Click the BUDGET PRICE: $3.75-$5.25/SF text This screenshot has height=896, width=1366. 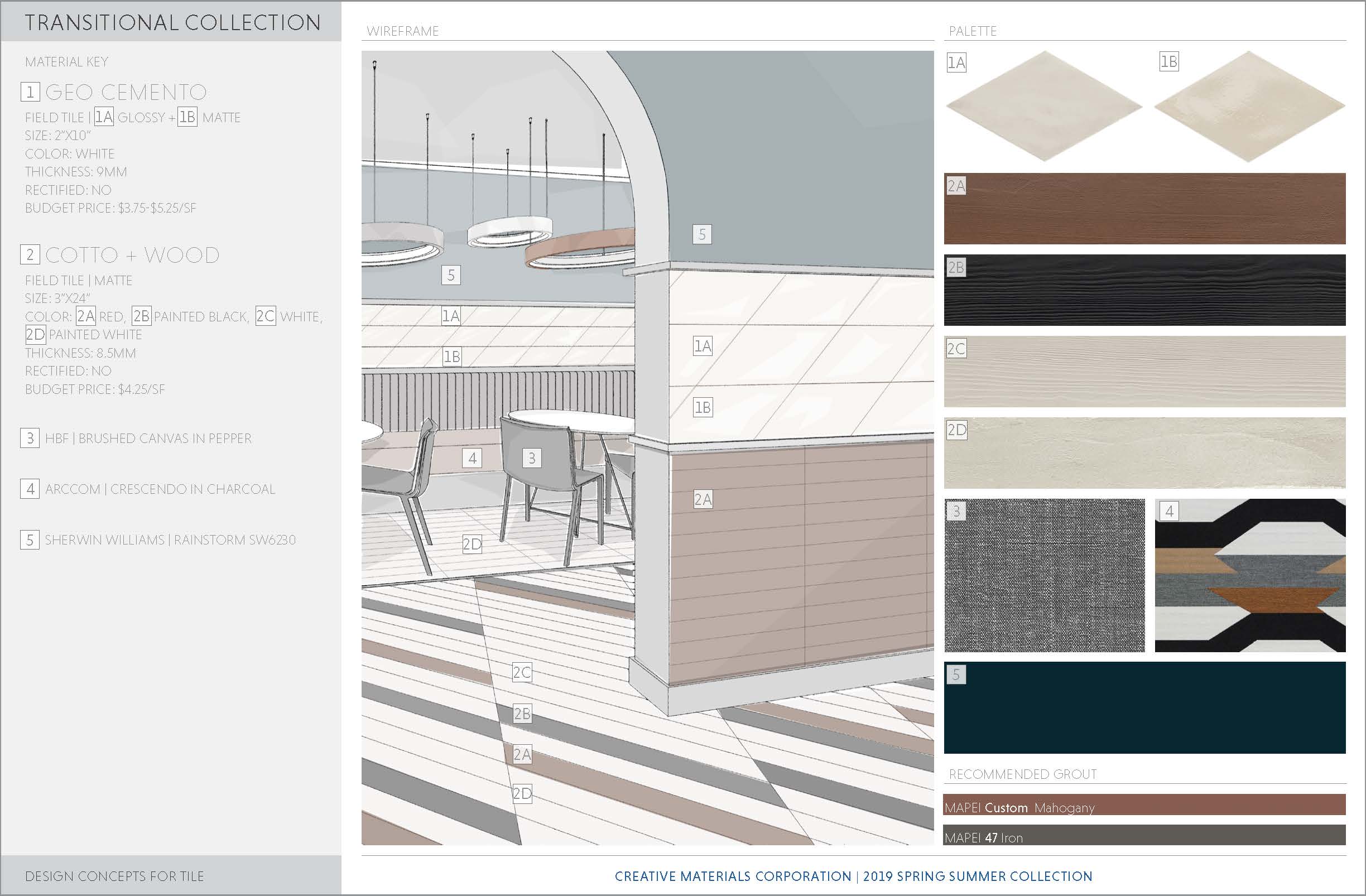(111, 208)
